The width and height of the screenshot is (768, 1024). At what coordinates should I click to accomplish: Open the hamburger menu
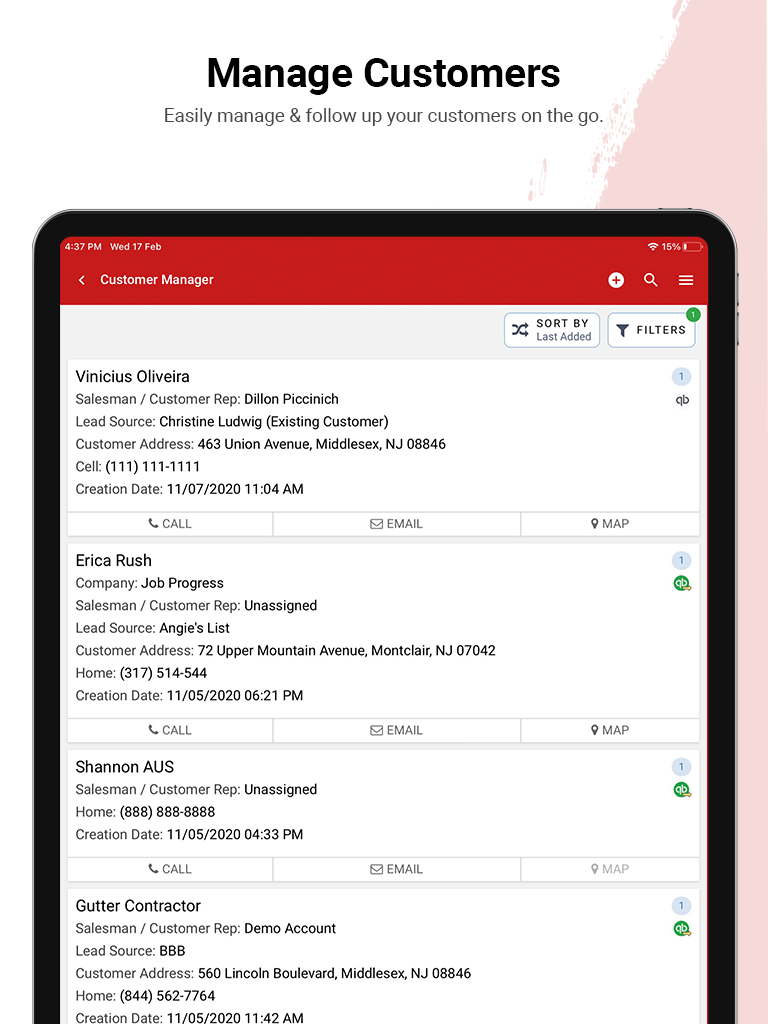[x=686, y=280]
